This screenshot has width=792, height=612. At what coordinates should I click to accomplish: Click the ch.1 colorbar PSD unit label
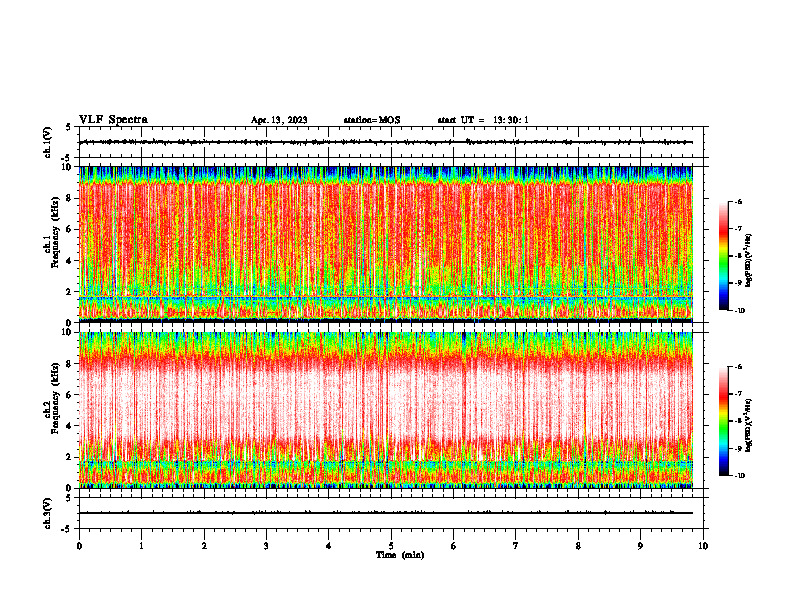click(x=748, y=261)
